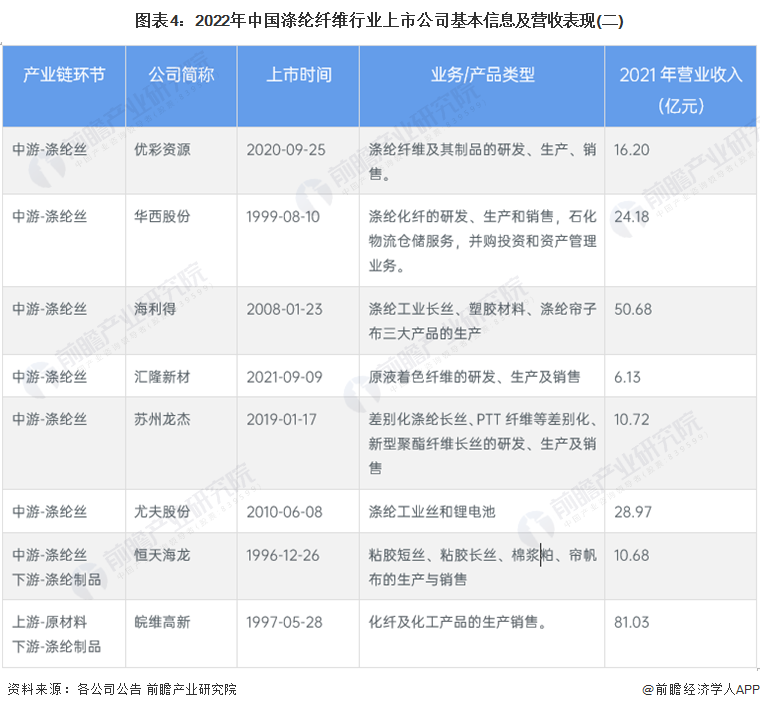Viewport: 760px width, 710px height.
Task: Click listing date '2021-09-09'
Action: [285, 377]
